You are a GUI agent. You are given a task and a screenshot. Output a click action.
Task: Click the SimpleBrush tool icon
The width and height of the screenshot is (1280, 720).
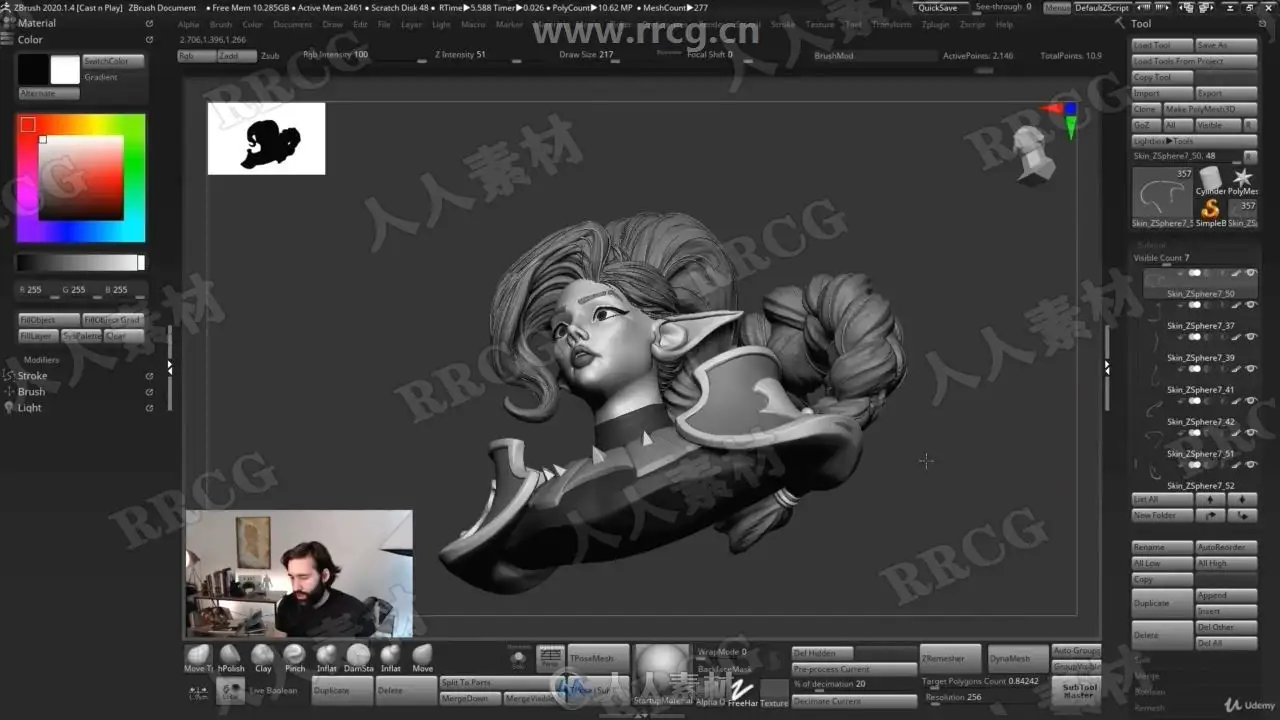point(1210,211)
